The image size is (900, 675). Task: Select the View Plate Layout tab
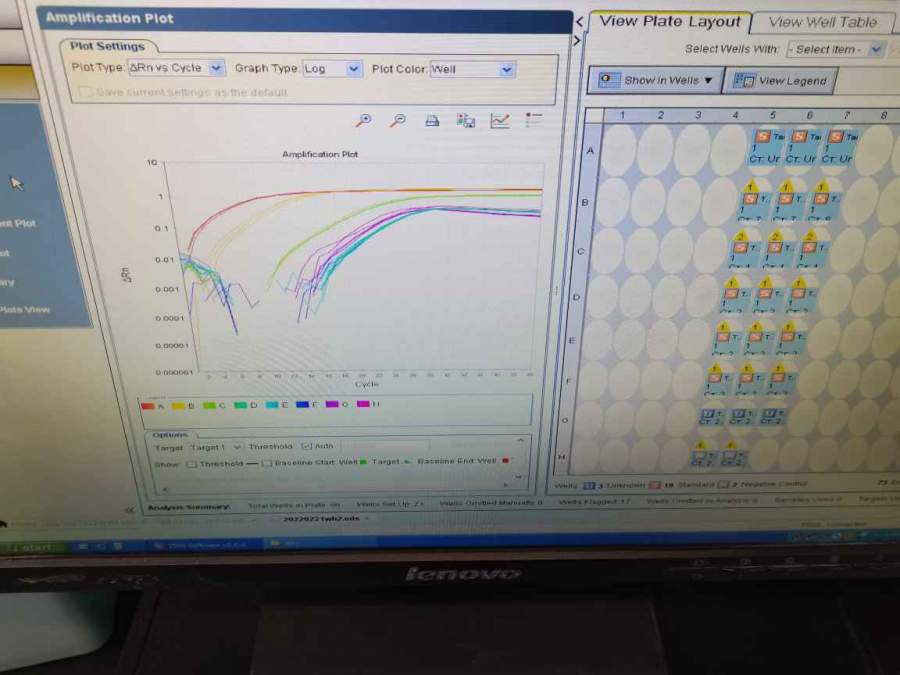click(669, 22)
